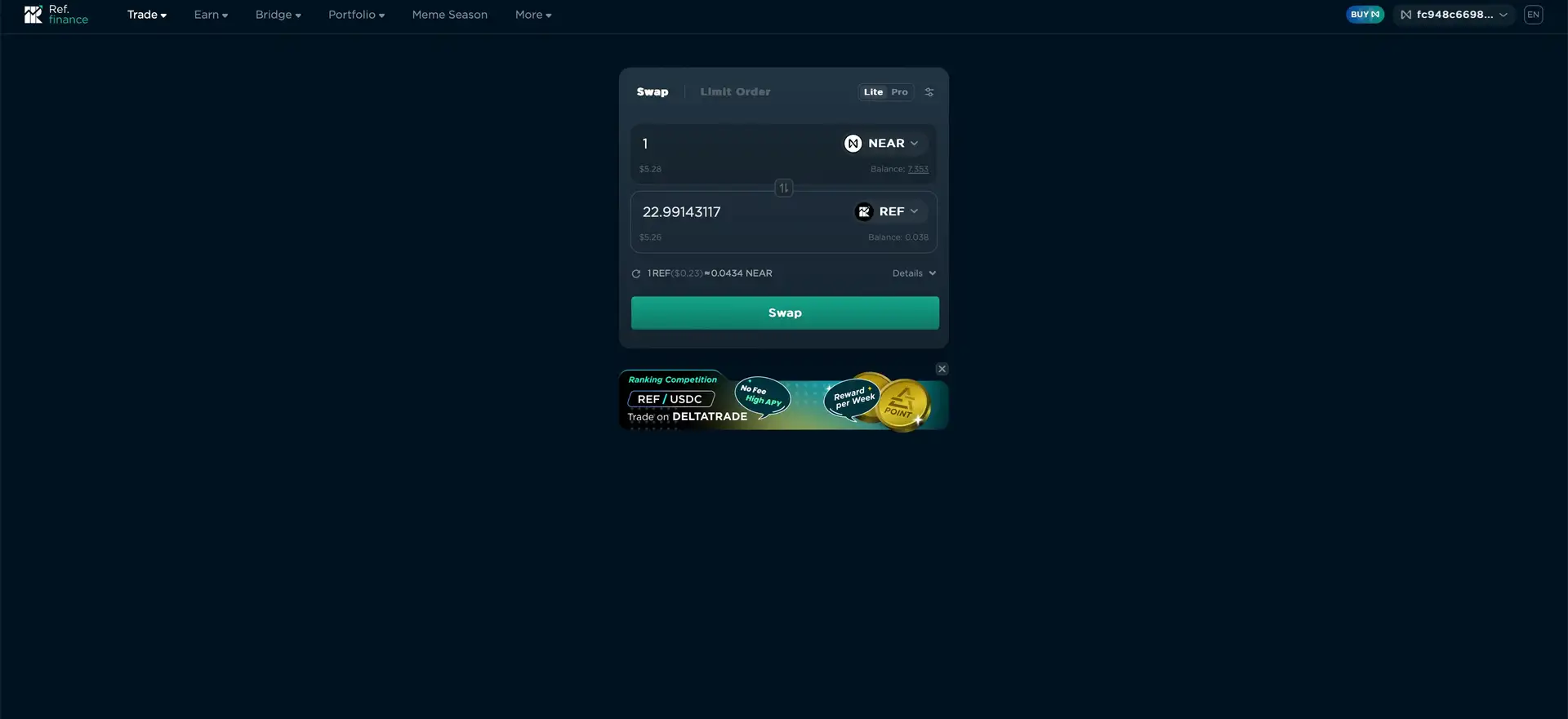Click the swap direction arrows icon
1568x719 pixels.
[x=783, y=189]
